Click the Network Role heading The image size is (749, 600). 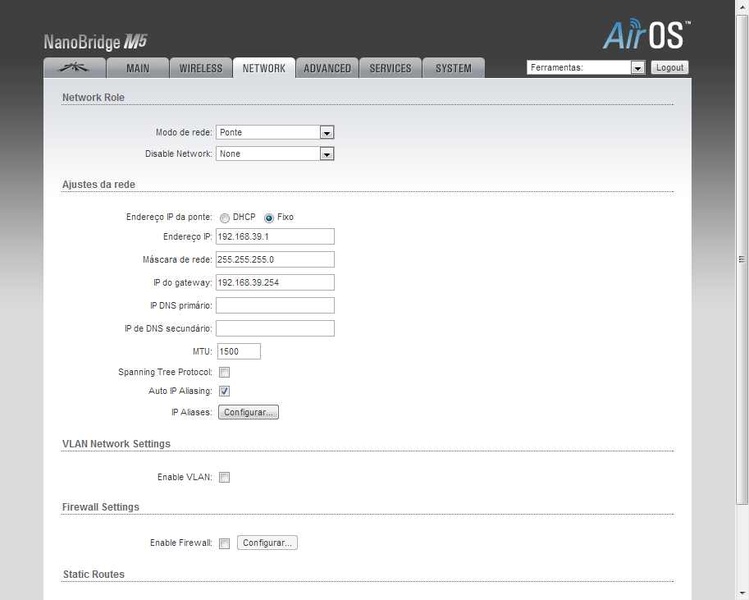93,97
